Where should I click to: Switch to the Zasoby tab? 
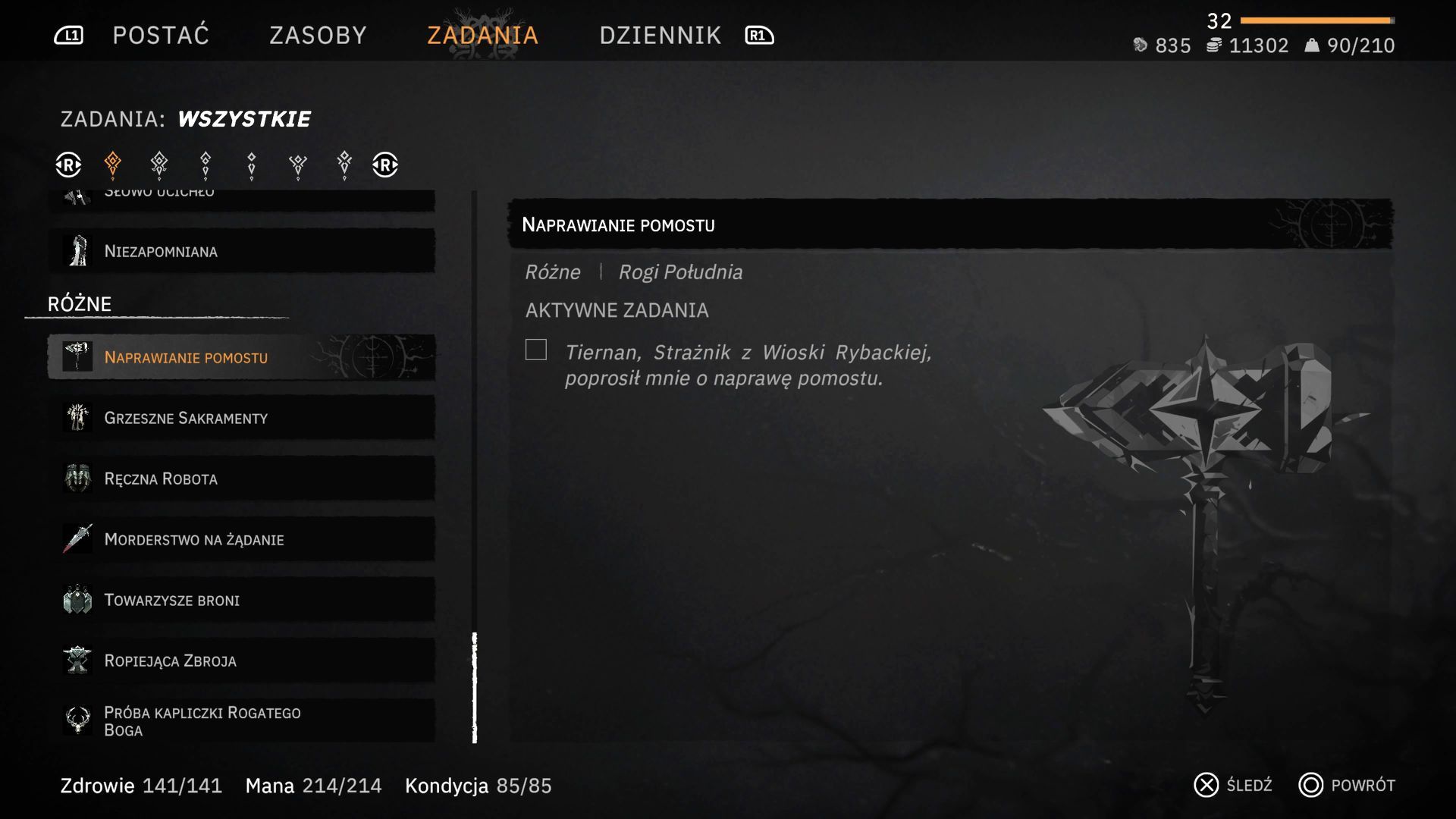[318, 36]
